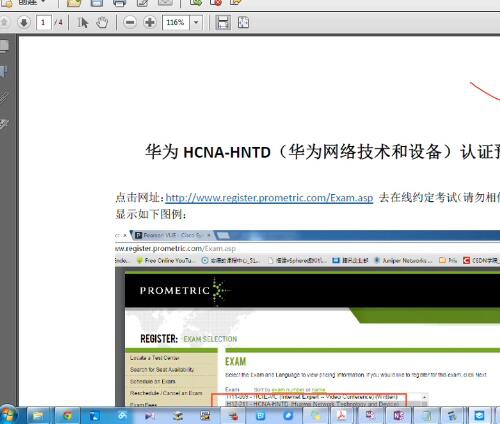
Task: Open the register.prometric.com/Exam.asp hyperlink
Action: (x=269, y=198)
